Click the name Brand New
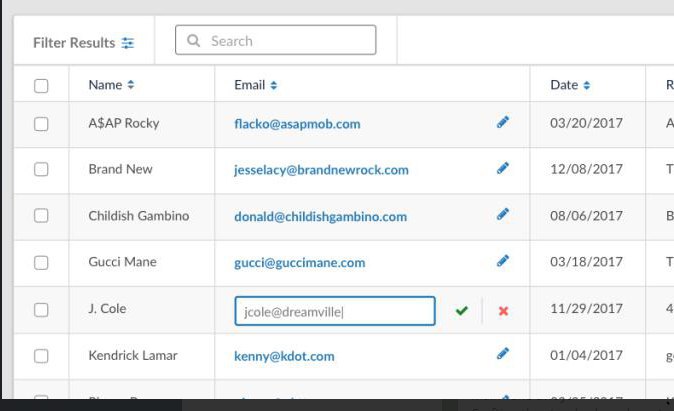The image size is (674, 411). coord(120,169)
